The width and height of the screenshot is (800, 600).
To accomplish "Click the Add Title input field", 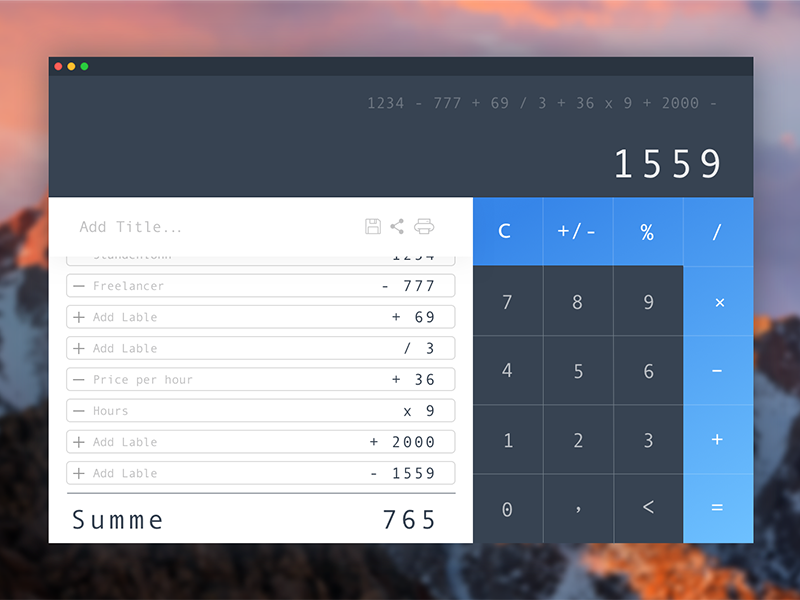I will pos(130,227).
